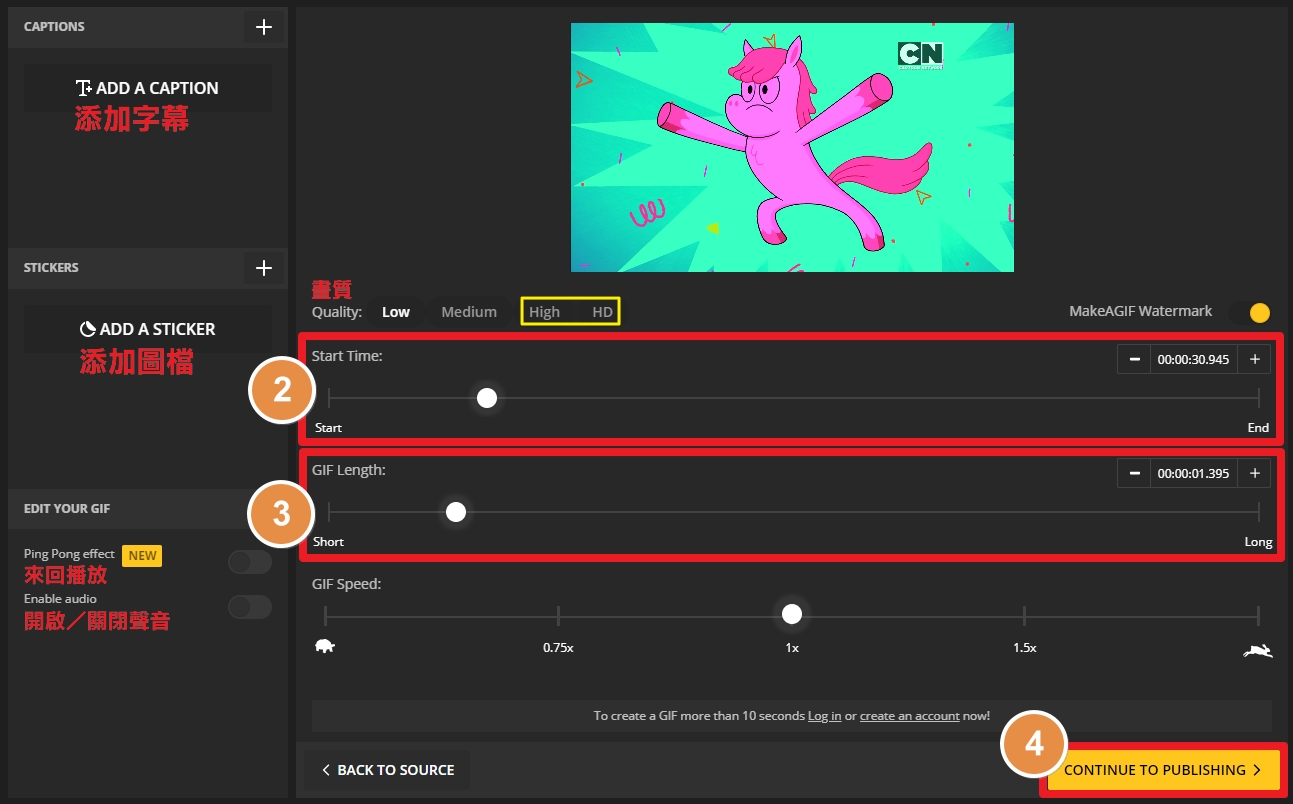1293x804 pixels.
Task: Click the GIF Length value field
Action: (x=1194, y=473)
